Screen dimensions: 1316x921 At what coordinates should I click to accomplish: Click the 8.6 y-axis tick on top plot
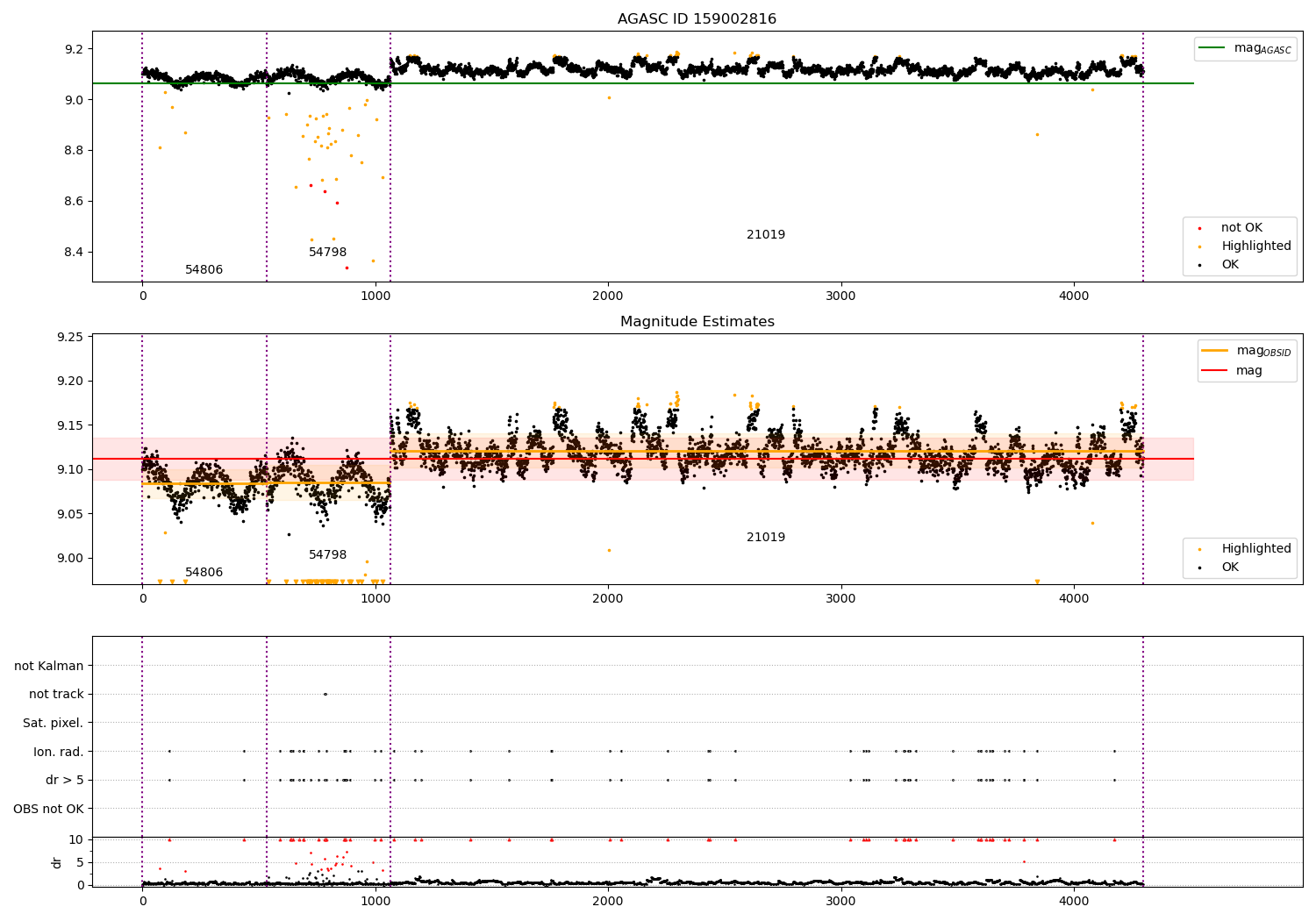74,202
